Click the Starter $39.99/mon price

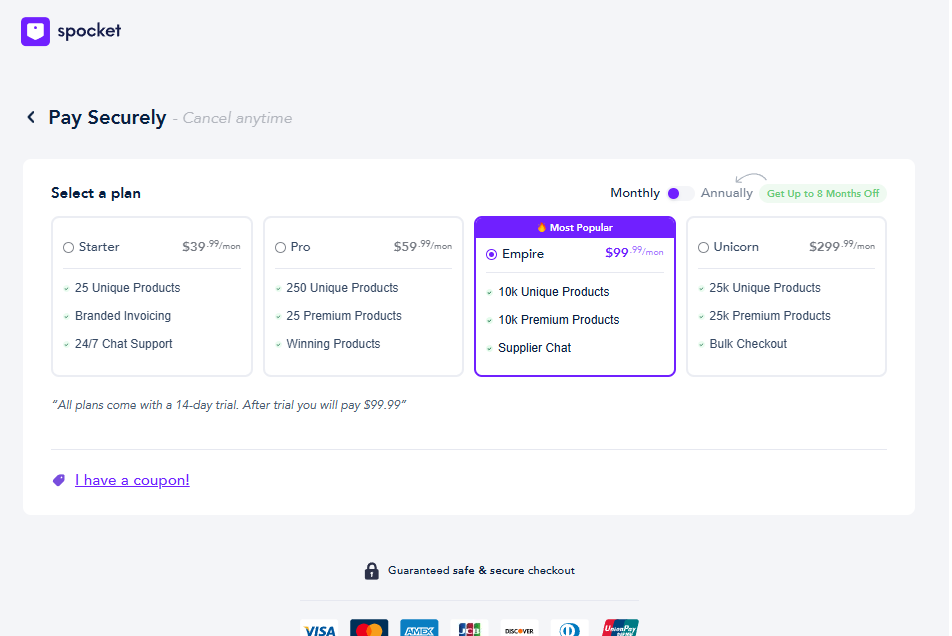(211, 246)
